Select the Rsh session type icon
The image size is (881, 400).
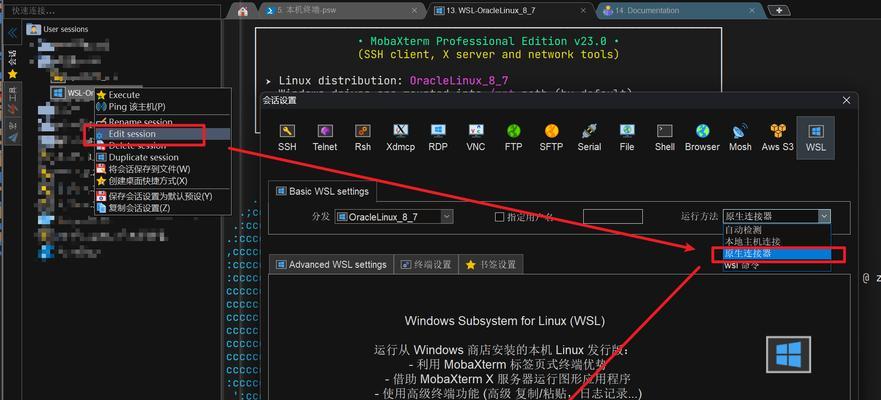(362, 131)
